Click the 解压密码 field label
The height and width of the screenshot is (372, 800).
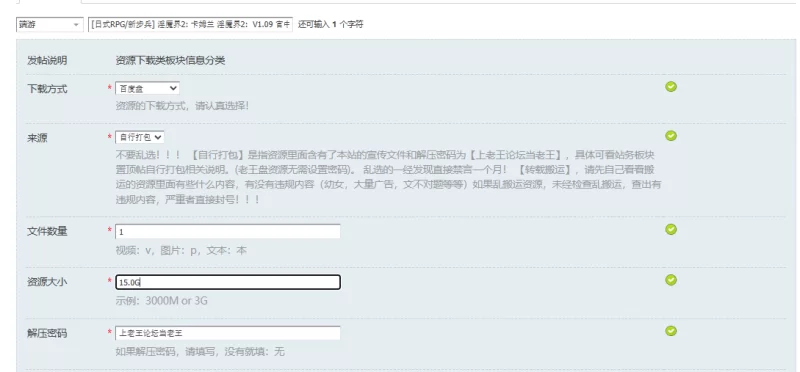click(47, 334)
